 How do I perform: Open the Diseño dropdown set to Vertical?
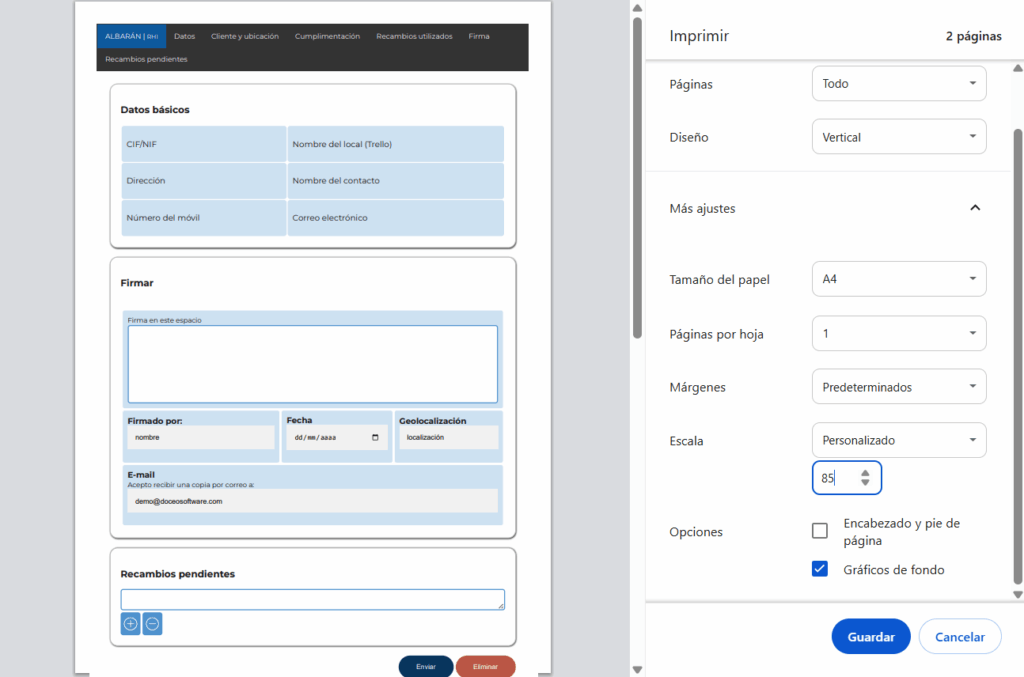(x=898, y=137)
